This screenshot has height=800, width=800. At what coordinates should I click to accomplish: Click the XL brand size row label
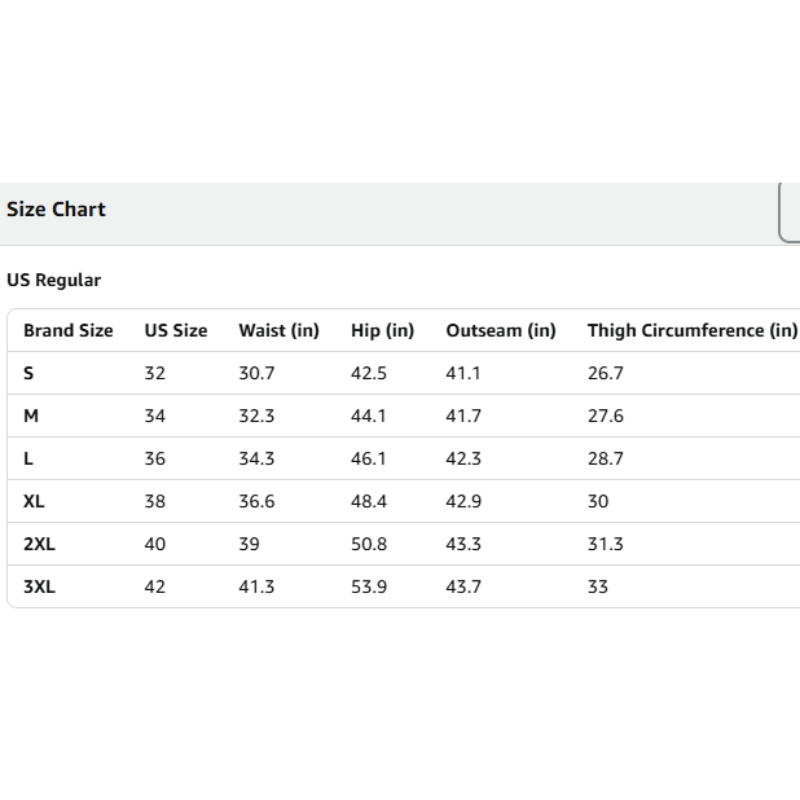(x=34, y=502)
